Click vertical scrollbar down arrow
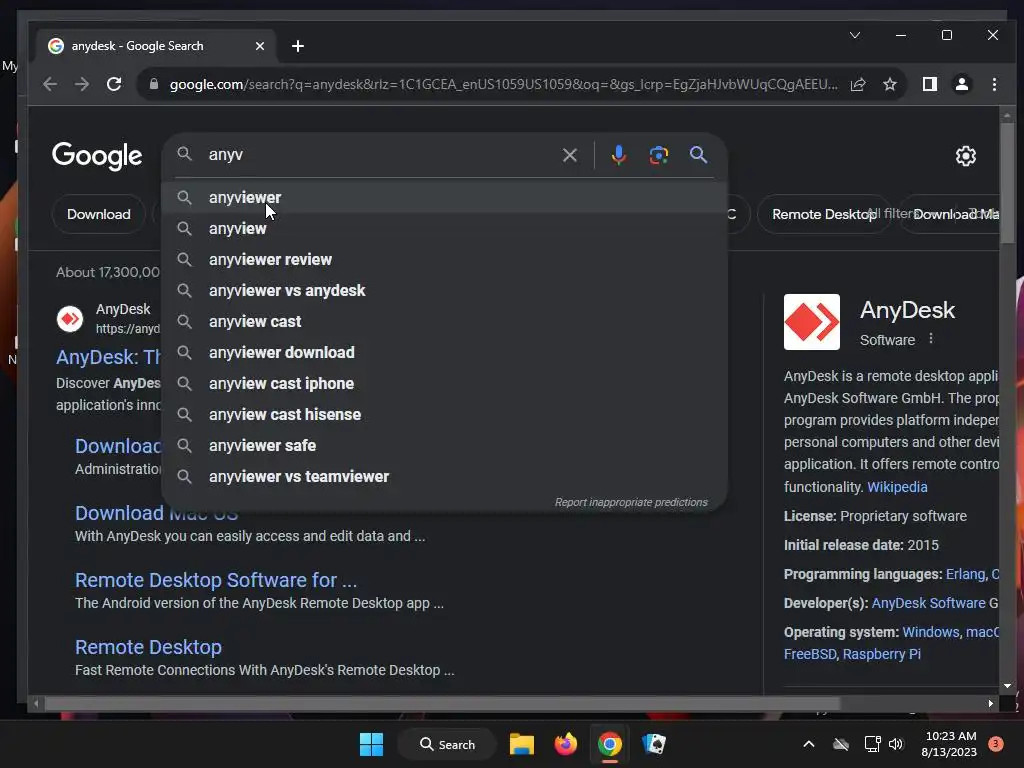The image size is (1024, 768). click(x=1006, y=686)
